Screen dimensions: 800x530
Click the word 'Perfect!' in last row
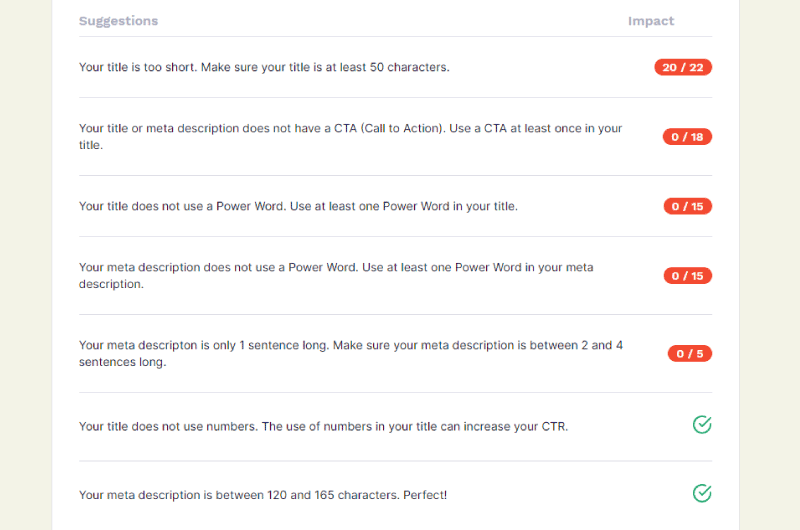(425, 495)
